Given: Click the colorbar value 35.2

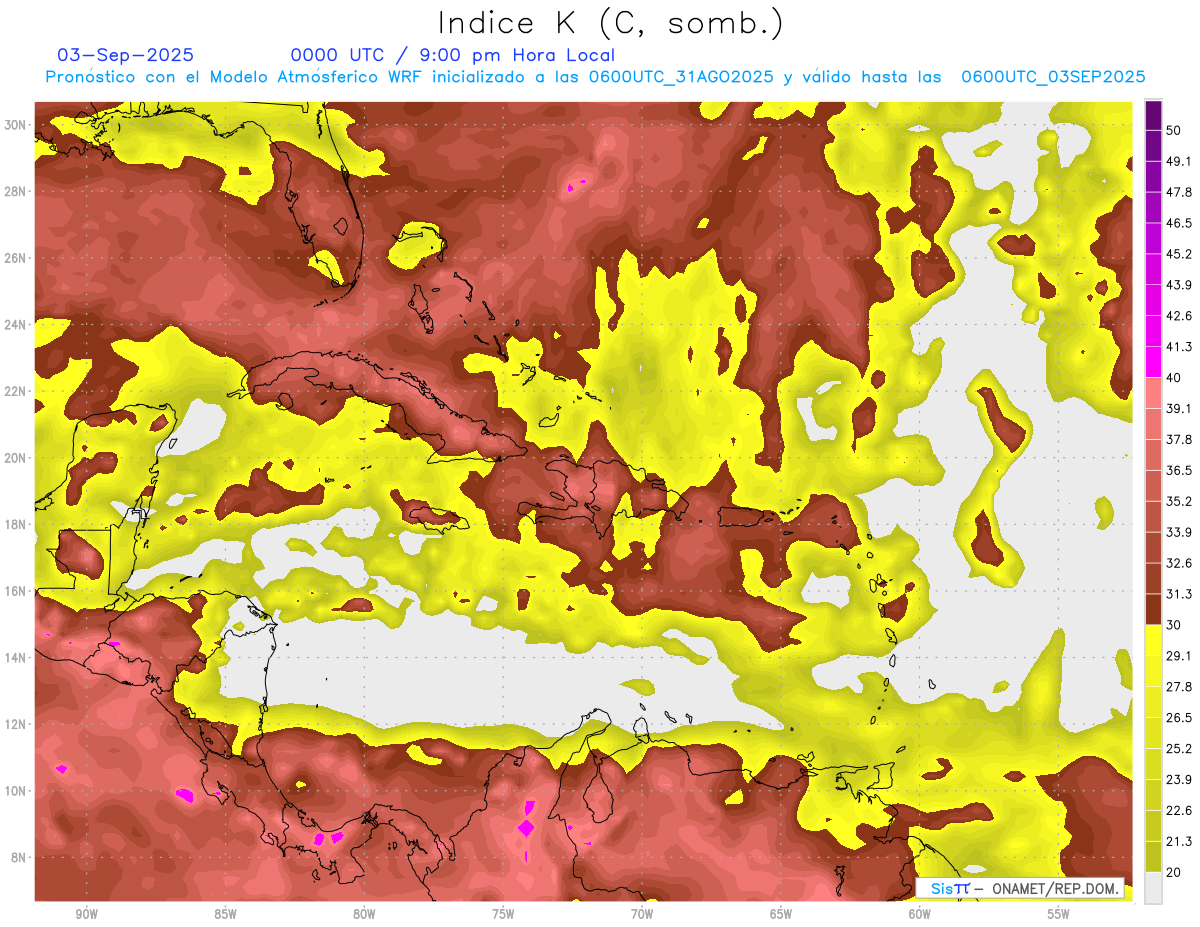Looking at the screenshot, I should coord(1178,501).
